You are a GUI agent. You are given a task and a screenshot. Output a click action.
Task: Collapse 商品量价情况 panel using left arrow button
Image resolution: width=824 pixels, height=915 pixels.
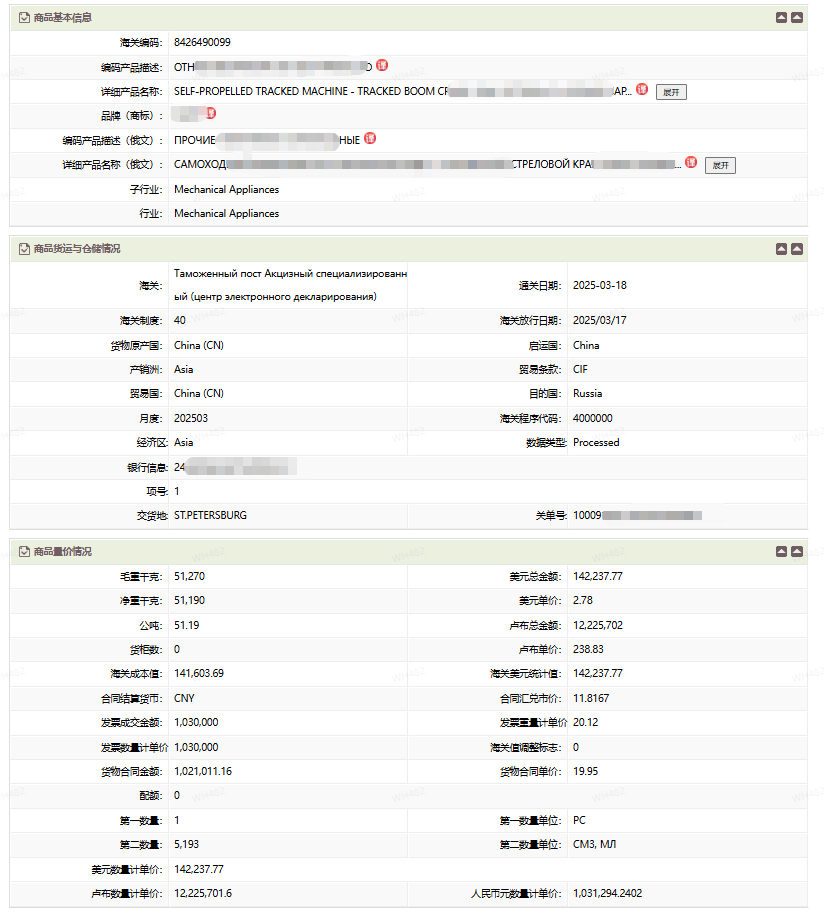coord(781,551)
